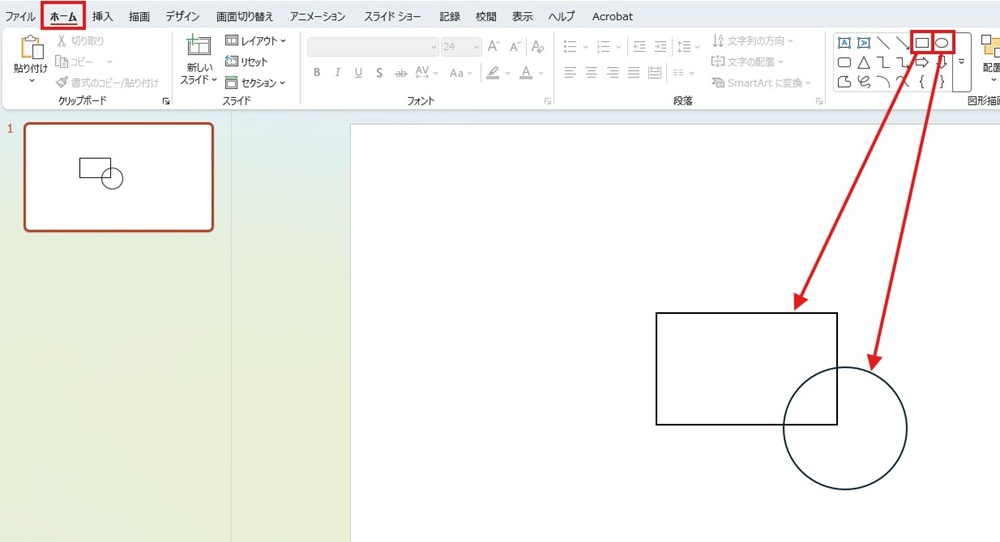Pick the Isosceles Triangle shape
The height and width of the screenshot is (542, 1000).
coord(863,63)
